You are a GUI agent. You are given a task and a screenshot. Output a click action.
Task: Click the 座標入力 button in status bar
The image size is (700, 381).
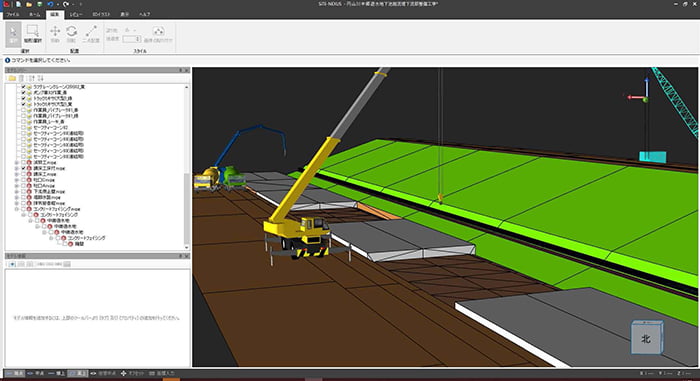coord(162,373)
